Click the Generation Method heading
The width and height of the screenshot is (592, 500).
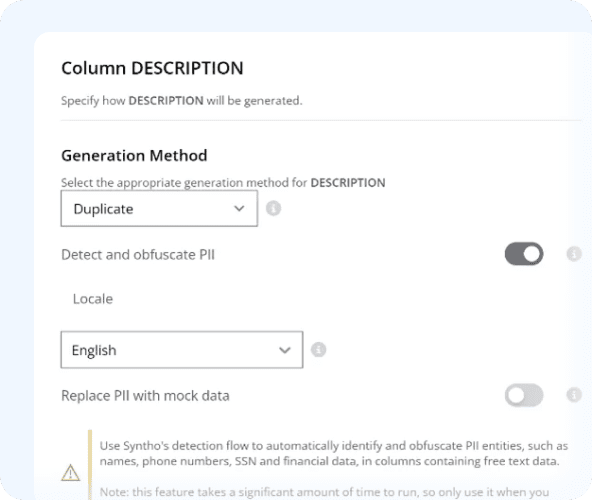click(134, 156)
